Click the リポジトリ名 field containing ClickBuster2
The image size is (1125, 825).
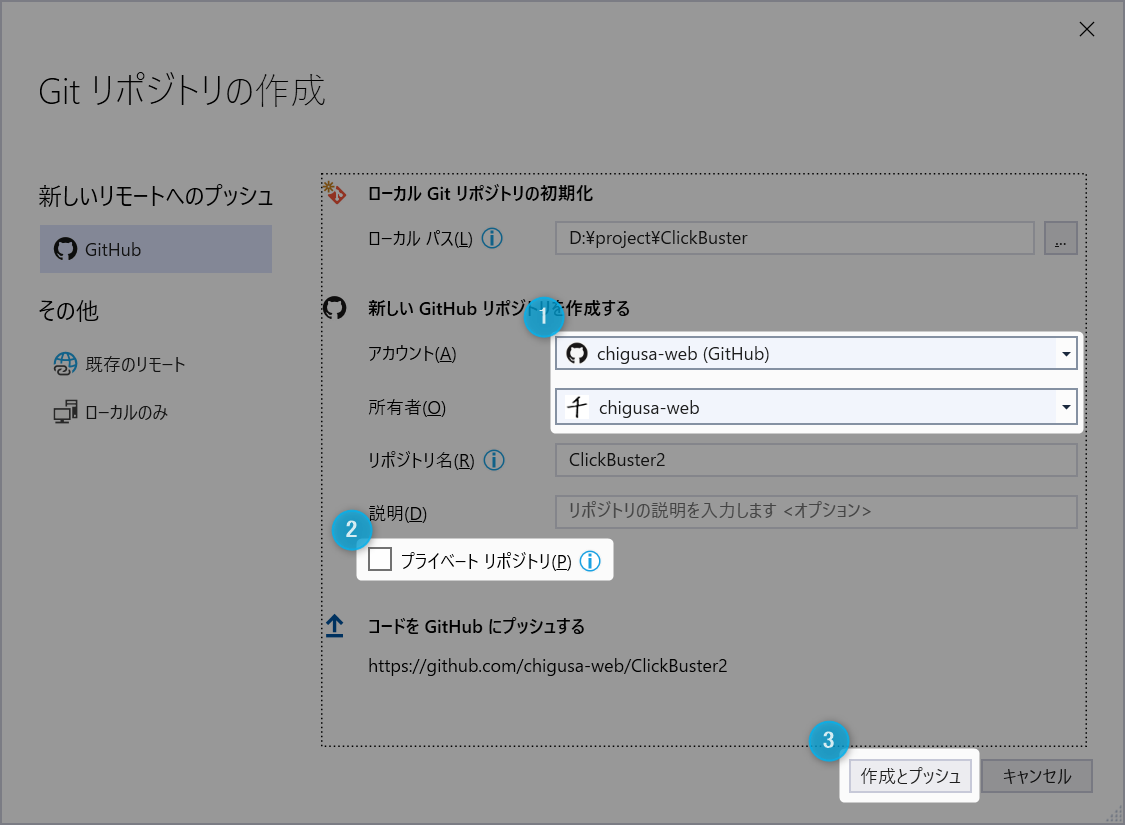point(816,460)
